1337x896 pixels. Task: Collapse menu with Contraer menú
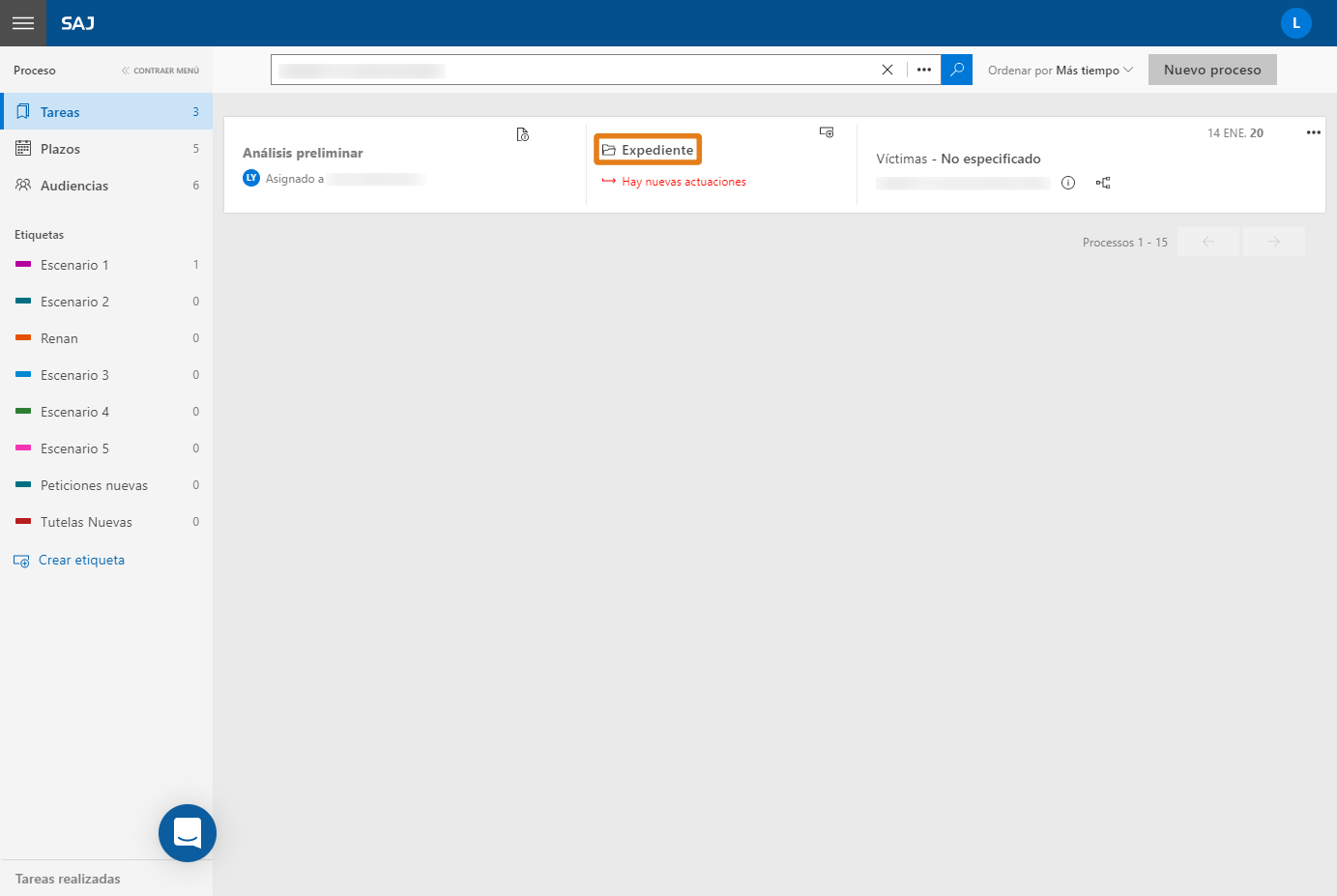(x=160, y=71)
